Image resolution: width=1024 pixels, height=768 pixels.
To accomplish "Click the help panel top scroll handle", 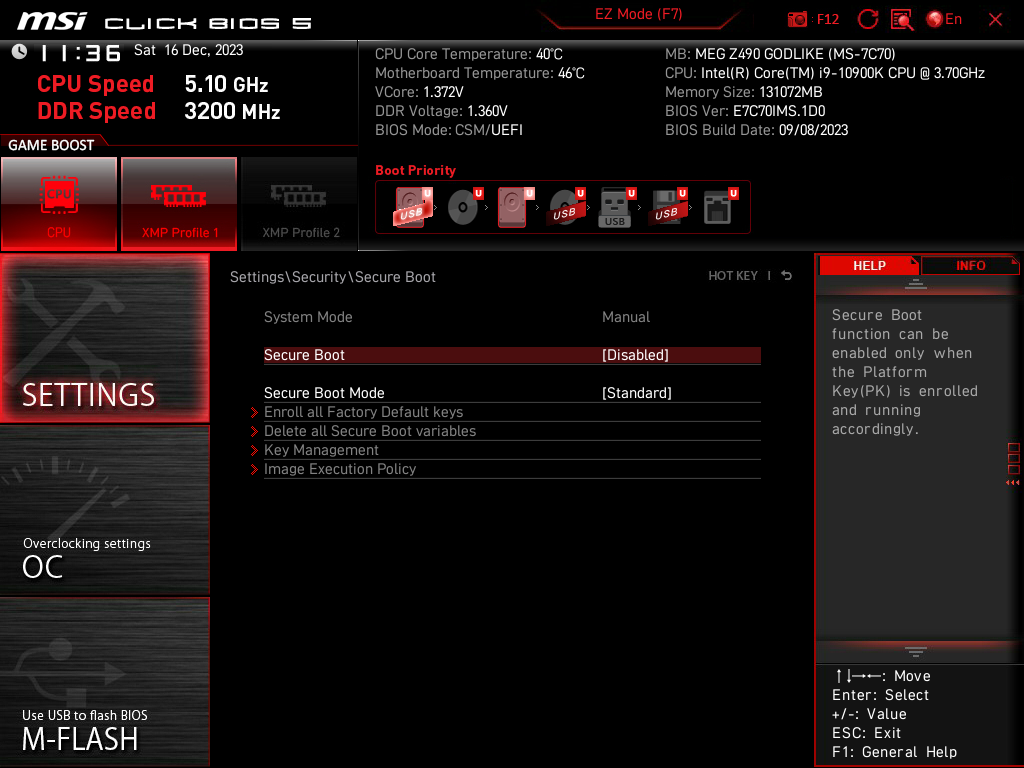I will 916,283.
